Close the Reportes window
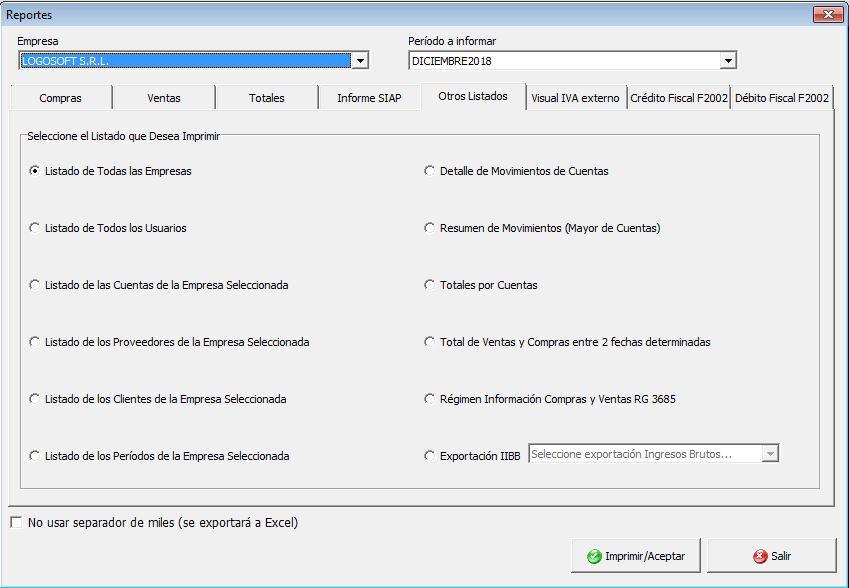 (x=828, y=15)
